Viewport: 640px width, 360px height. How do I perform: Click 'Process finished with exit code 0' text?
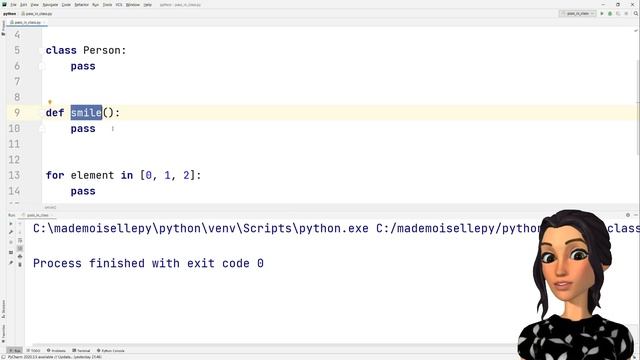[148, 263]
